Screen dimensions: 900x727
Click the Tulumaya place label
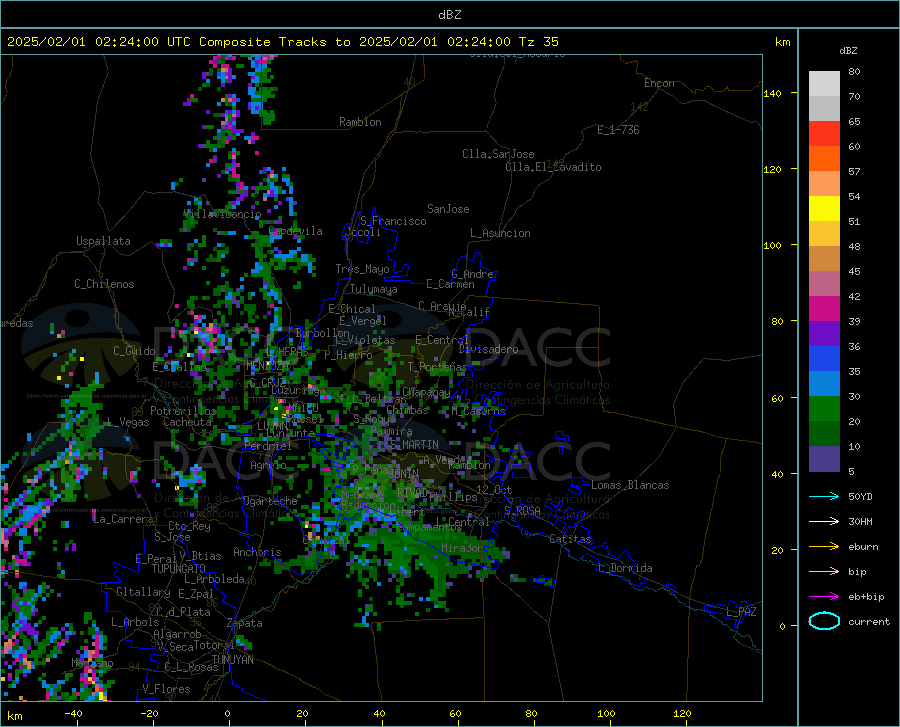(x=373, y=289)
